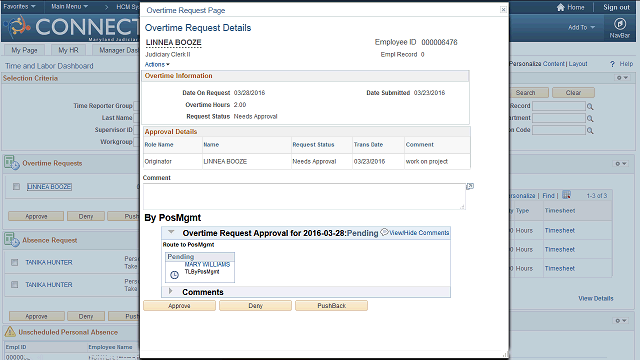Click Deny under Absence Request pagelet
The height and width of the screenshot is (360, 640).
86,316
